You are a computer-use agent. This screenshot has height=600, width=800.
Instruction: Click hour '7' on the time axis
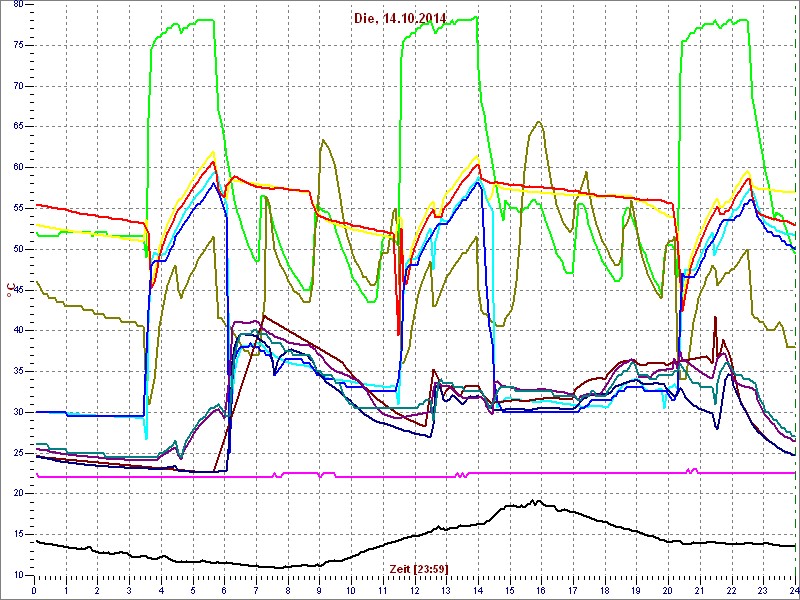[256, 591]
